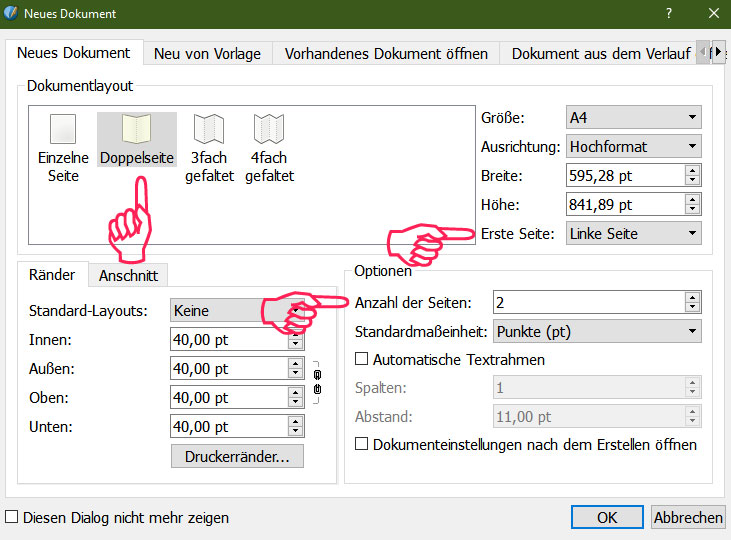The image size is (731, 540).
Task: Open the Erste Seite dropdown
Action: click(633, 234)
